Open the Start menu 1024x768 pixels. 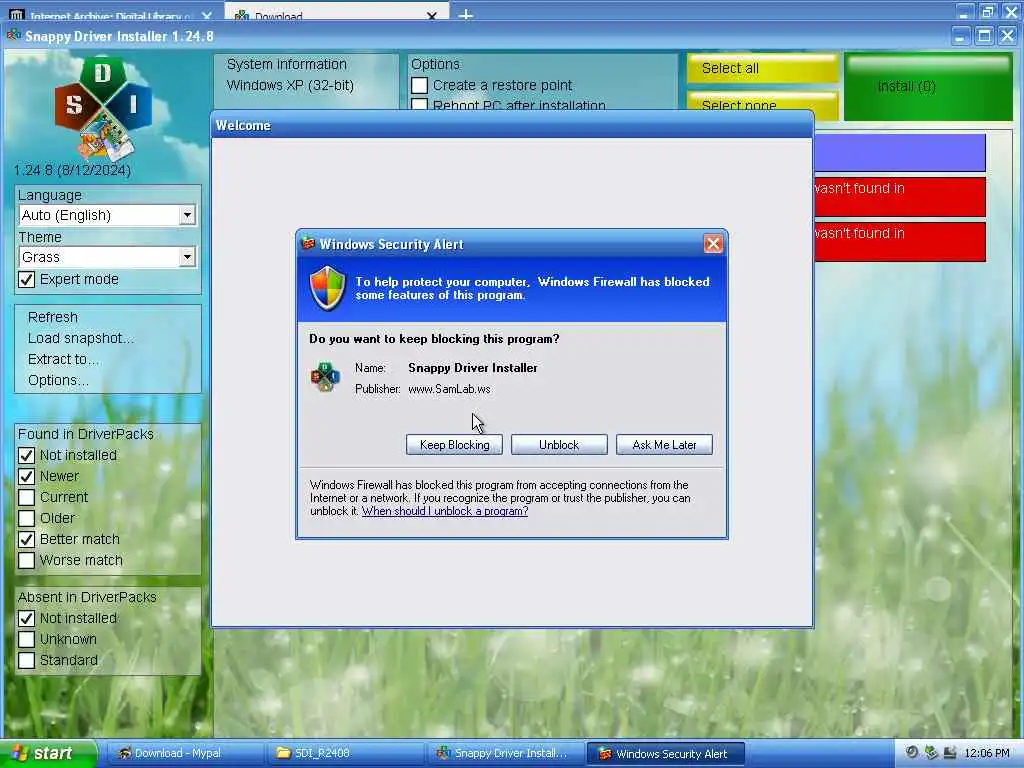click(x=48, y=753)
